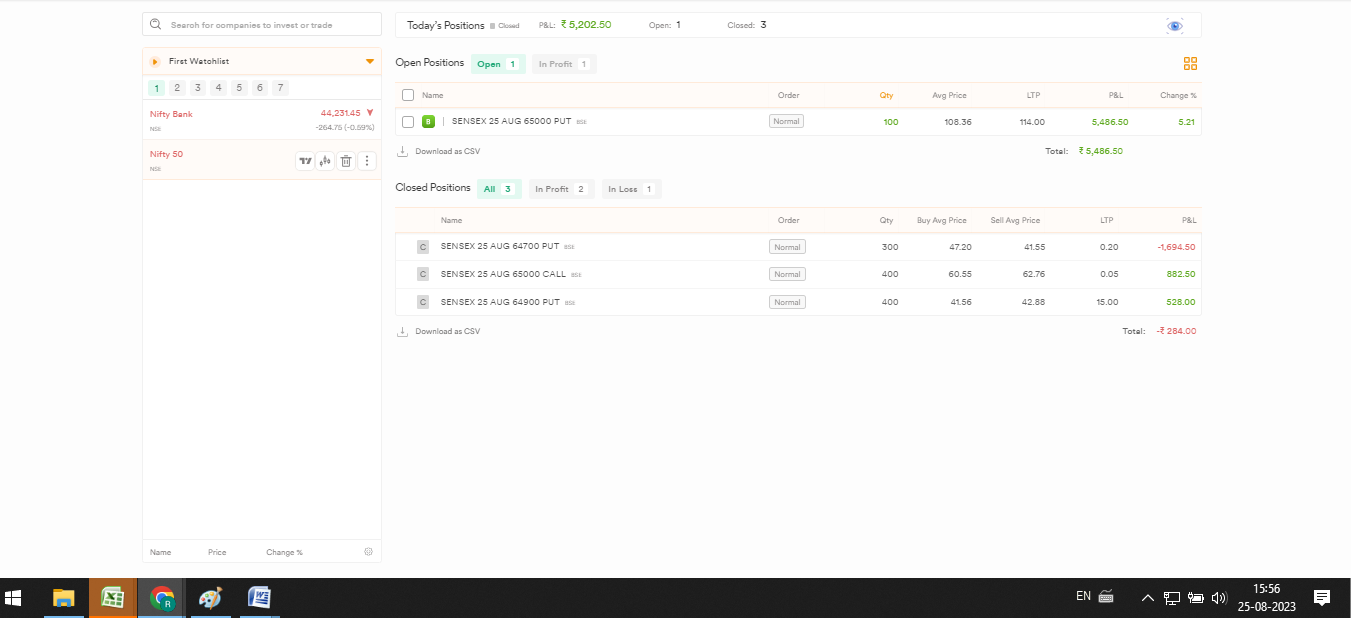Select the Open 1 filter in Open Positions
This screenshot has width=1351, height=618.
(x=498, y=64)
